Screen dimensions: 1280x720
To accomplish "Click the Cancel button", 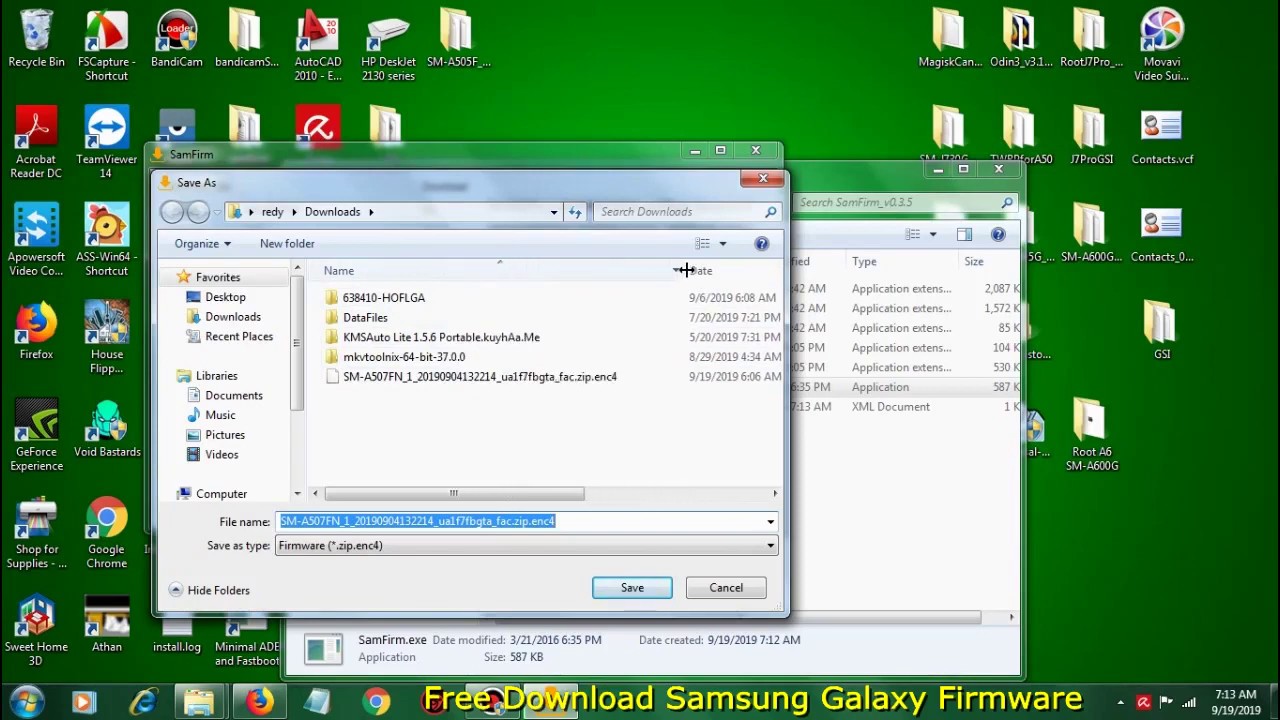I will (726, 588).
